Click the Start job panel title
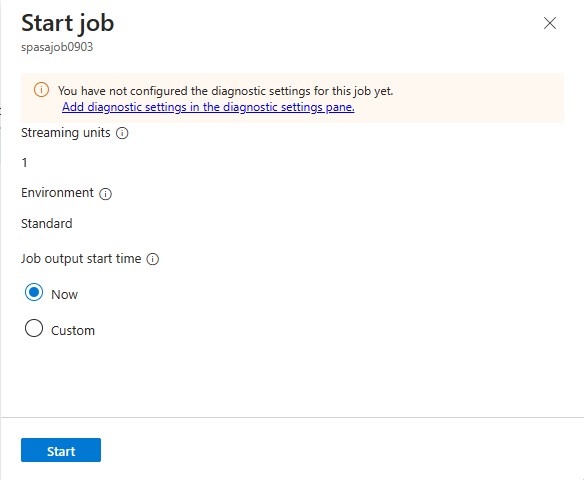Viewport: 584px width, 480px height. pyautogui.click(x=67, y=23)
